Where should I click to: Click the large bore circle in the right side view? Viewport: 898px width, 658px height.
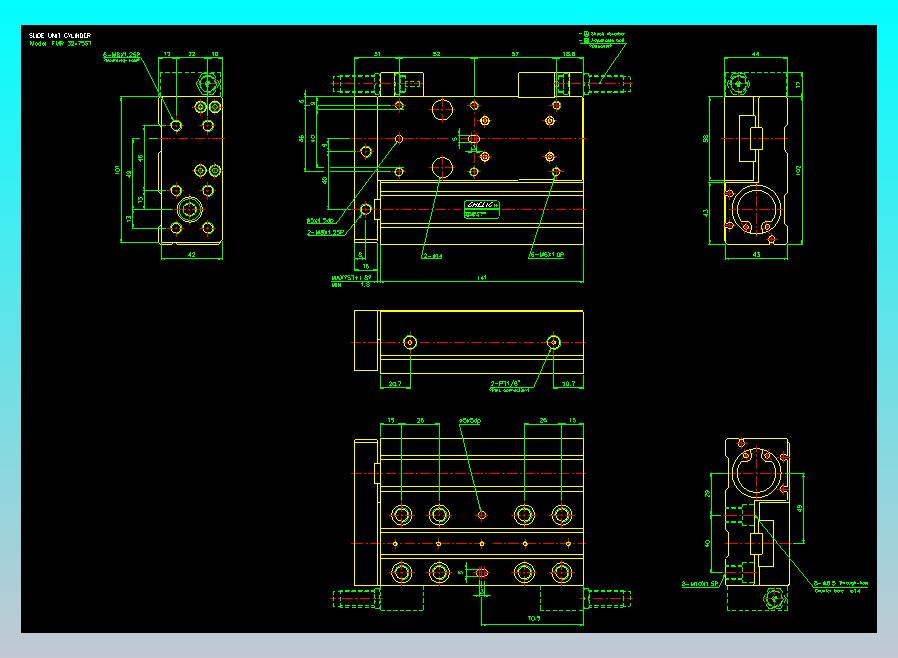coord(757,209)
